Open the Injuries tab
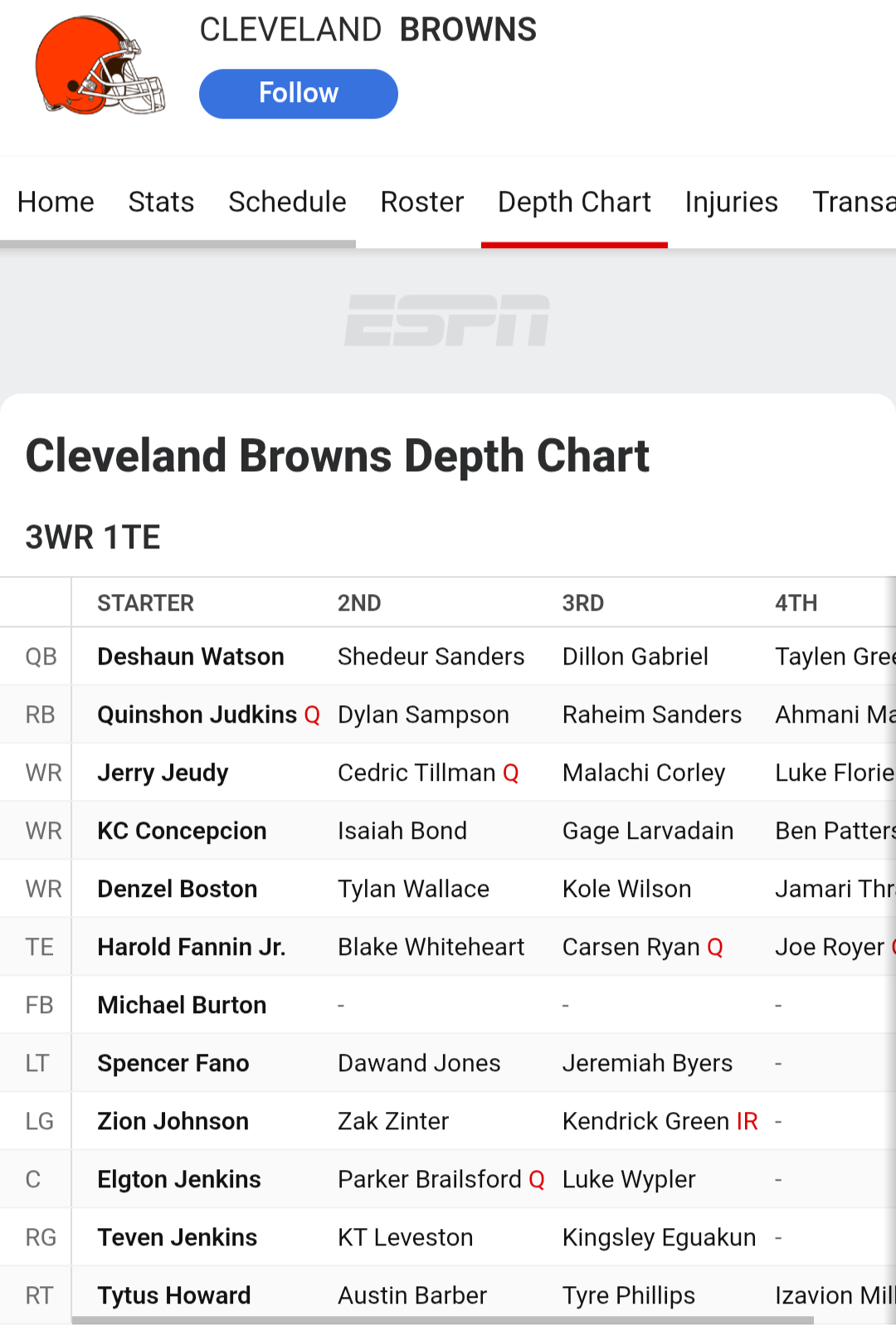This screenshot has width=896, height=1336. 731,202
